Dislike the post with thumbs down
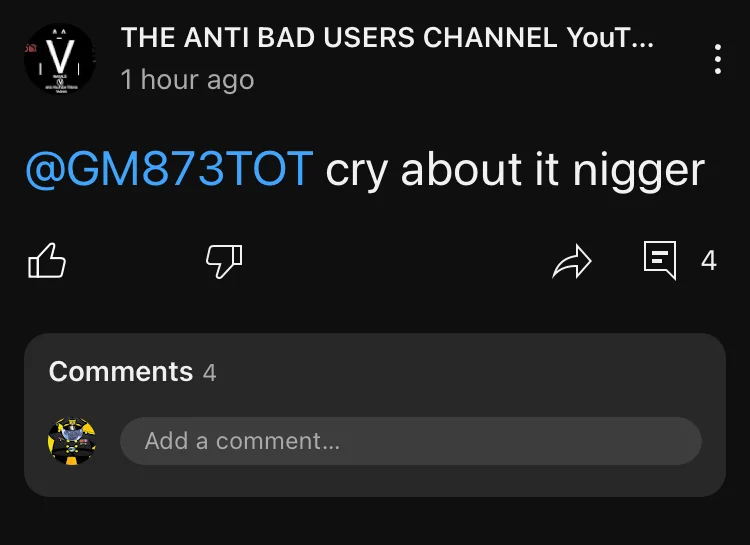Viewport: 750px width, 545px height. [x=224, y=261]
